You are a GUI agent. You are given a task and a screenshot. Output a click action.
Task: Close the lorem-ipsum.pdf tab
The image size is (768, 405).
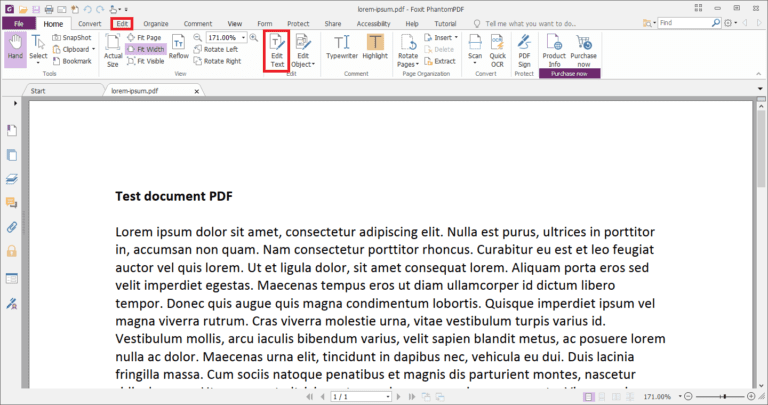point(196,91)
